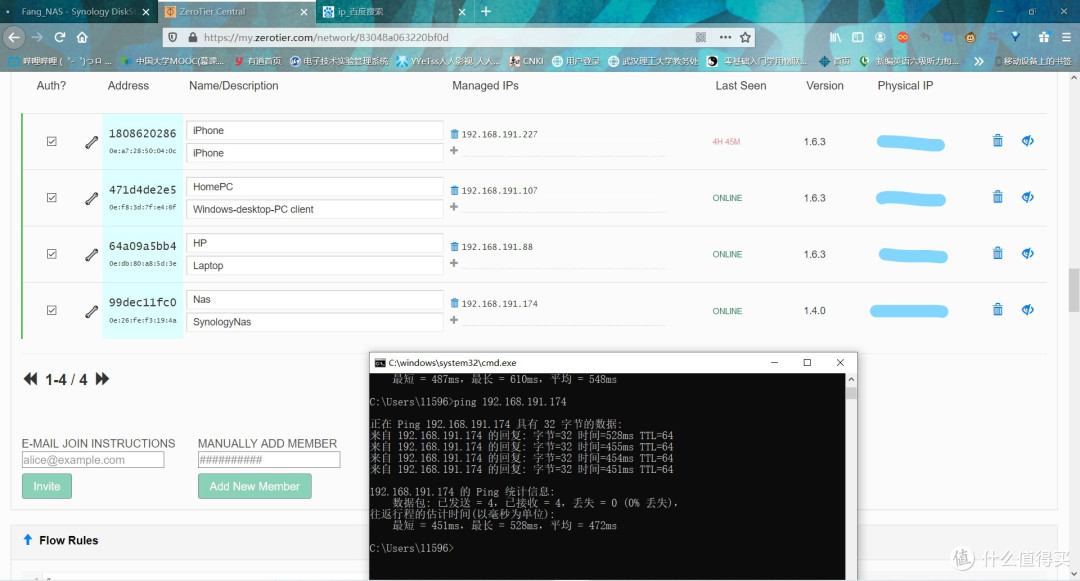Add managed IP plus for Nas row
This screenshot has width=1080, height=581.
tap(454, 319)
